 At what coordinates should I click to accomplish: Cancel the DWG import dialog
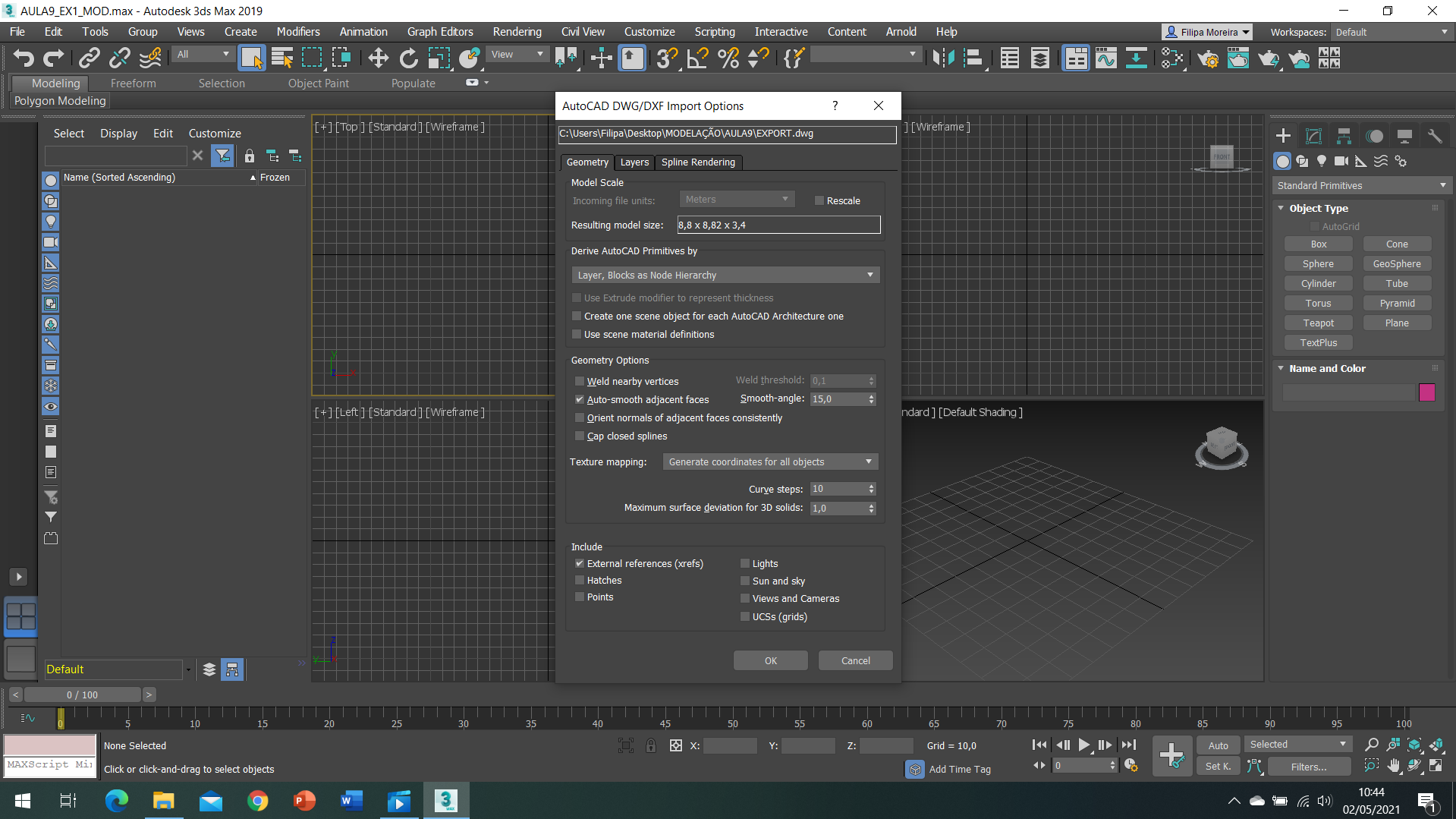(855, 660)
